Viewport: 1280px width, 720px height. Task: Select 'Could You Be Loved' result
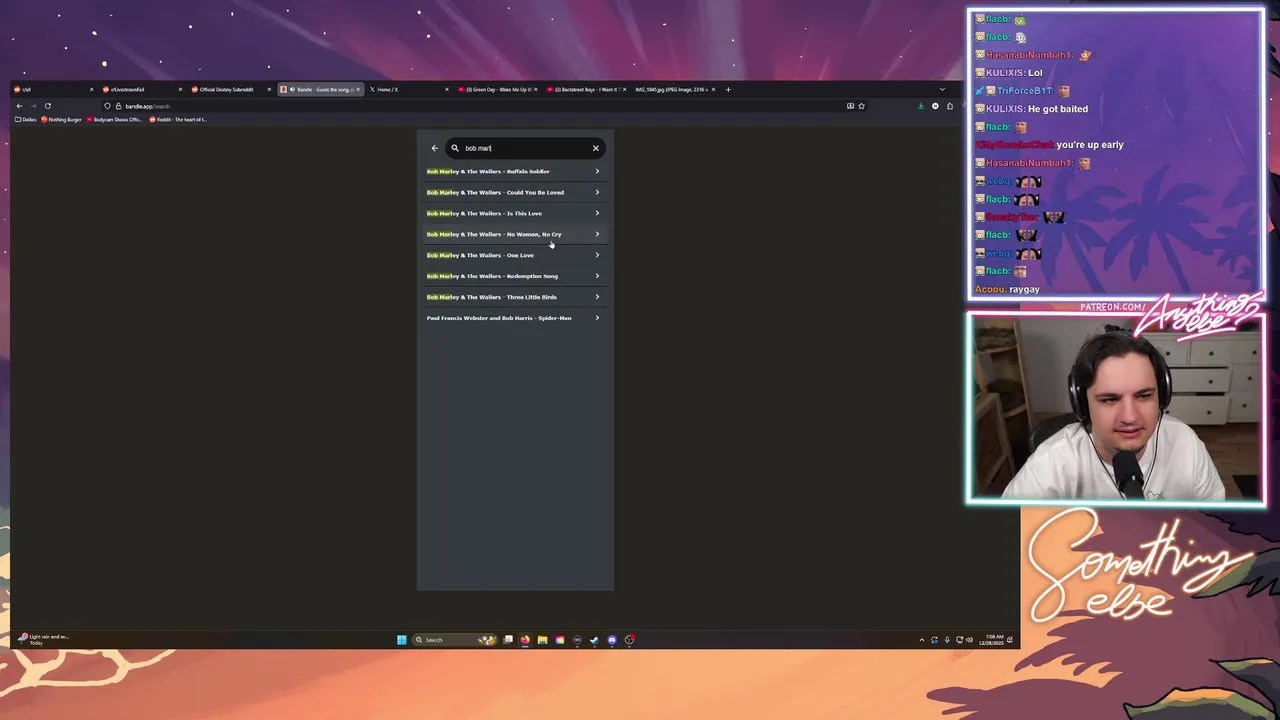pyautogui.click(x=513, y=192)
